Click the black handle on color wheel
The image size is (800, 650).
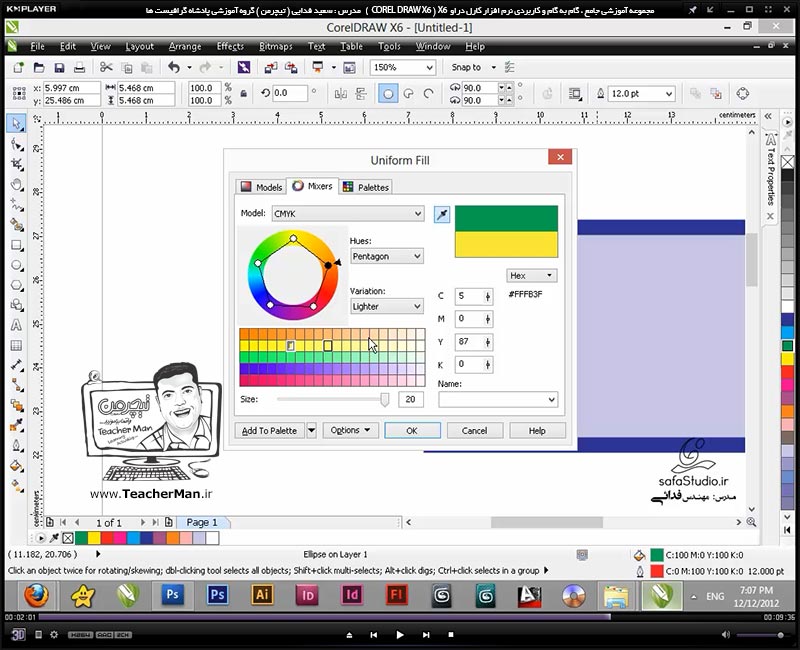coord(328,266)
